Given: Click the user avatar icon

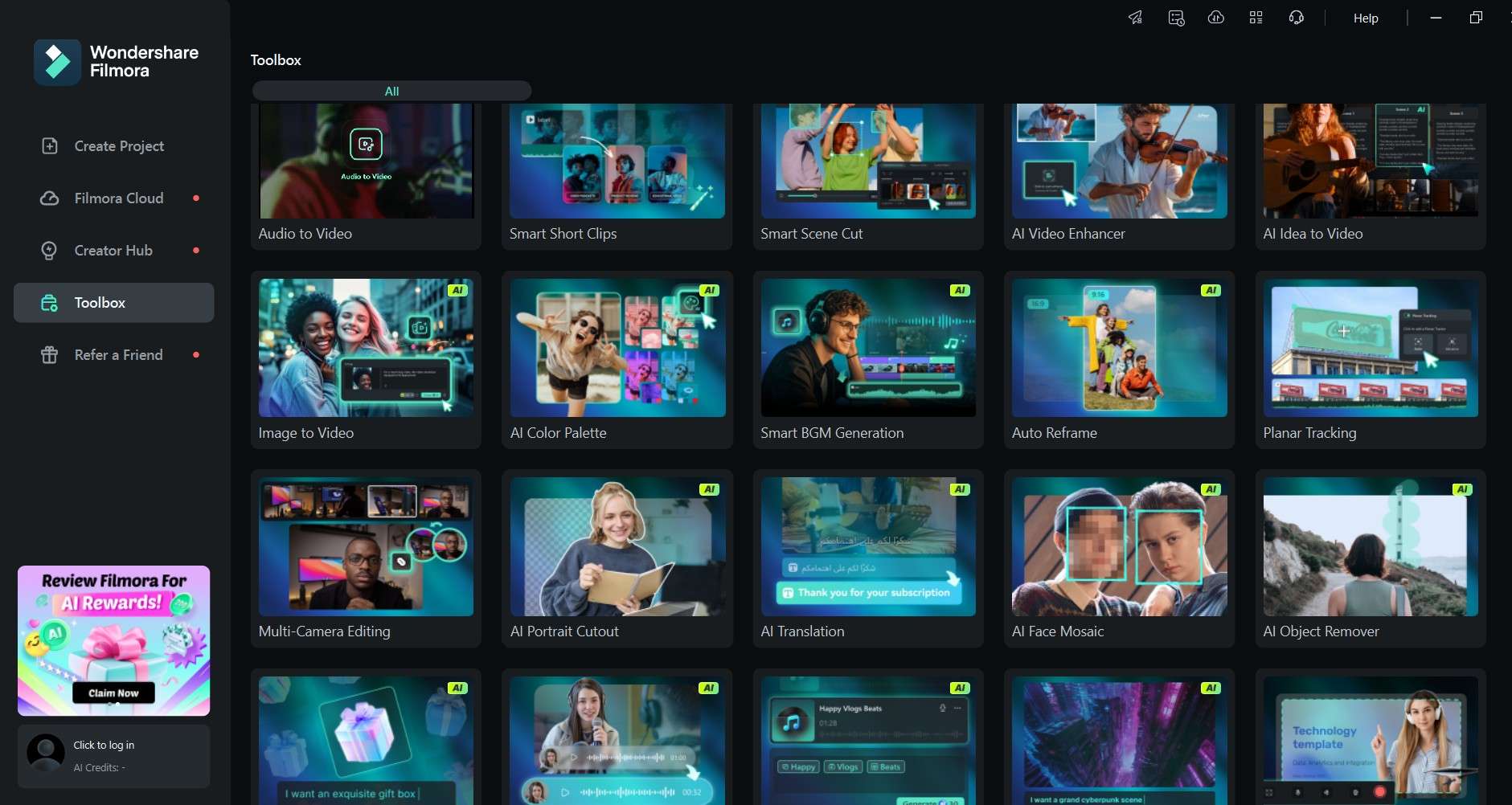Looking at the screenshot, I should pos(46,753).
